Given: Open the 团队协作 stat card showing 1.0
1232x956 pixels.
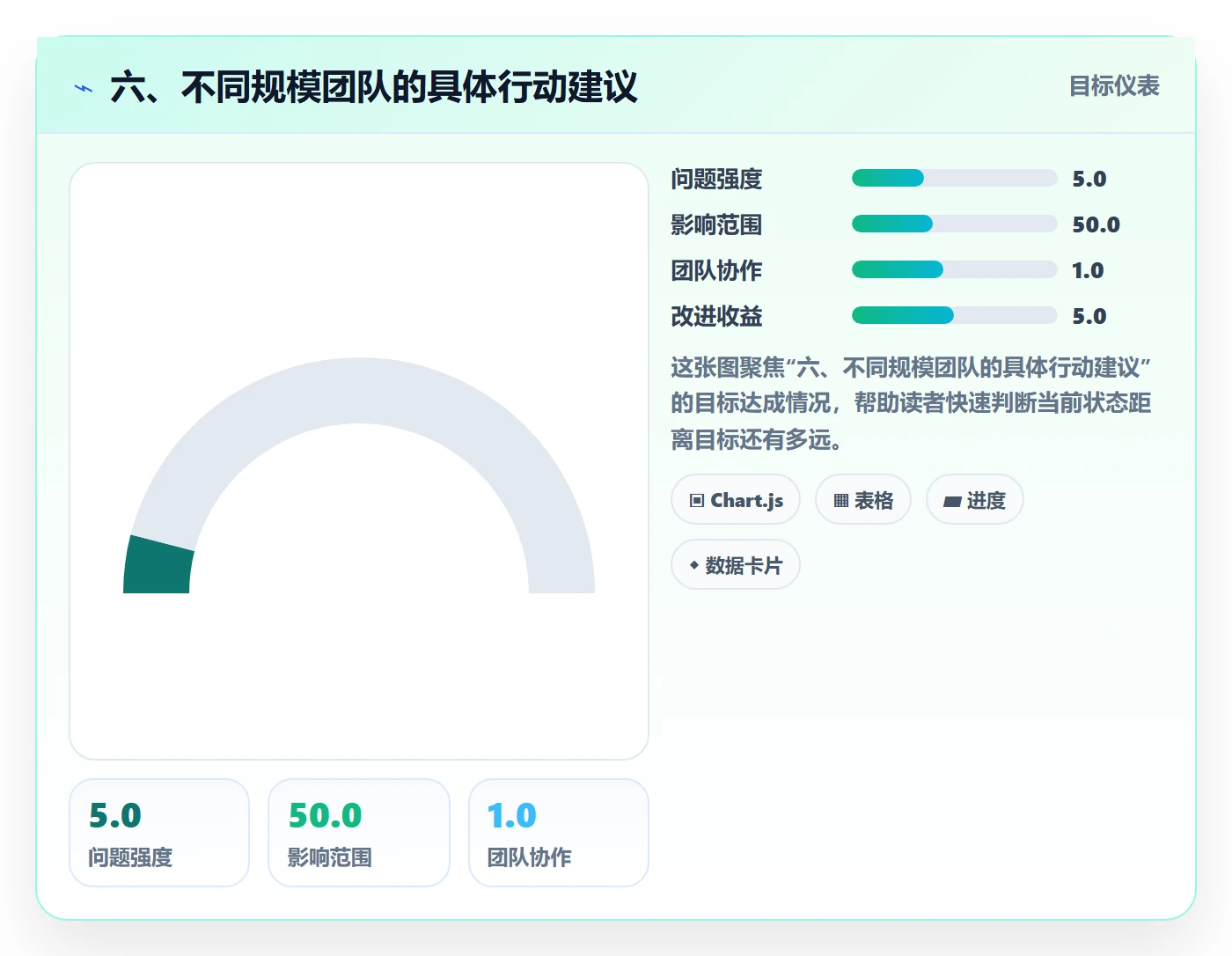Looking at the screenshot, I should click(559, 833).
